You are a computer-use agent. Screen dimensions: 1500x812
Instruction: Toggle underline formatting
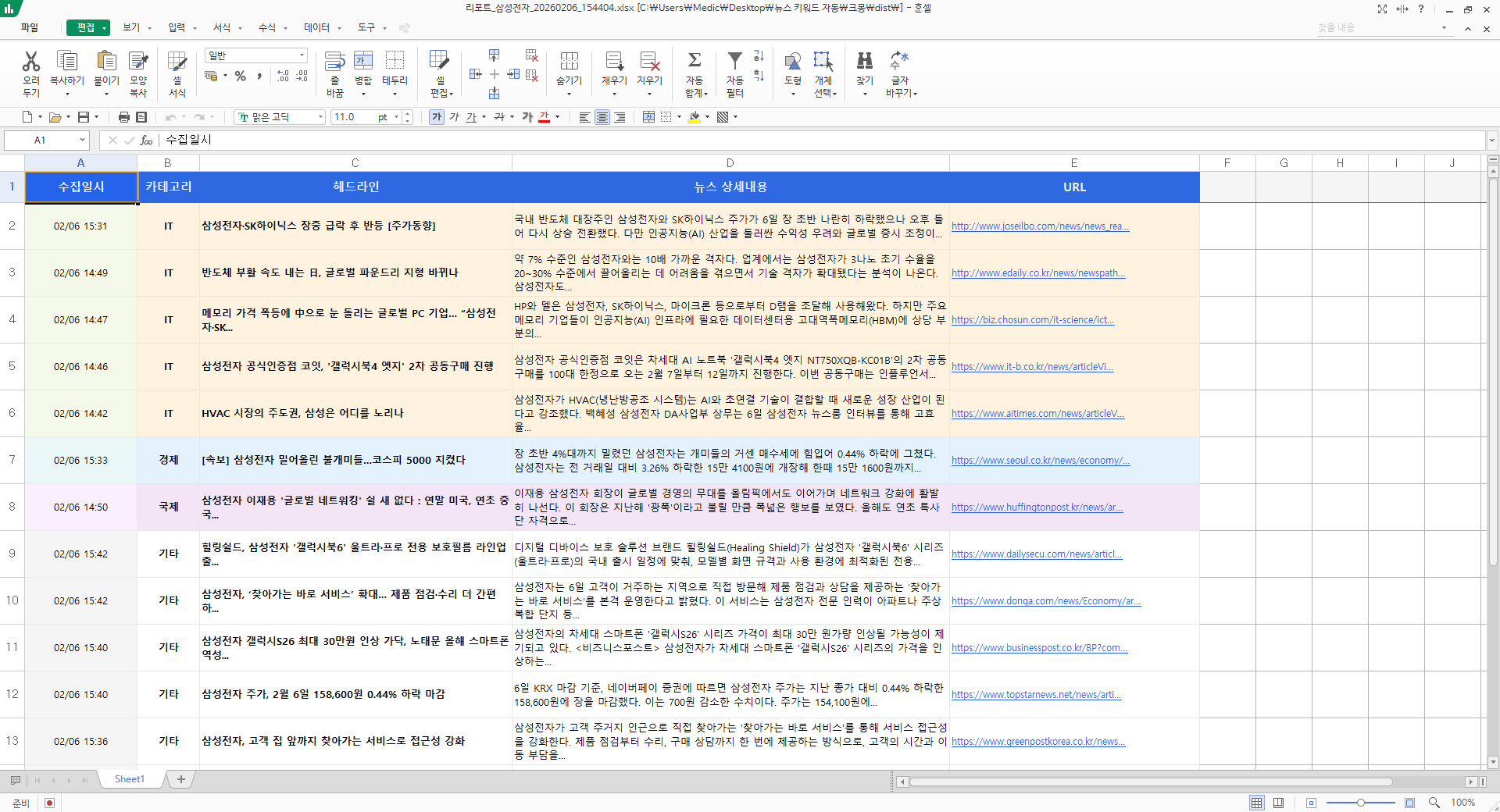[x=471, y=117]
